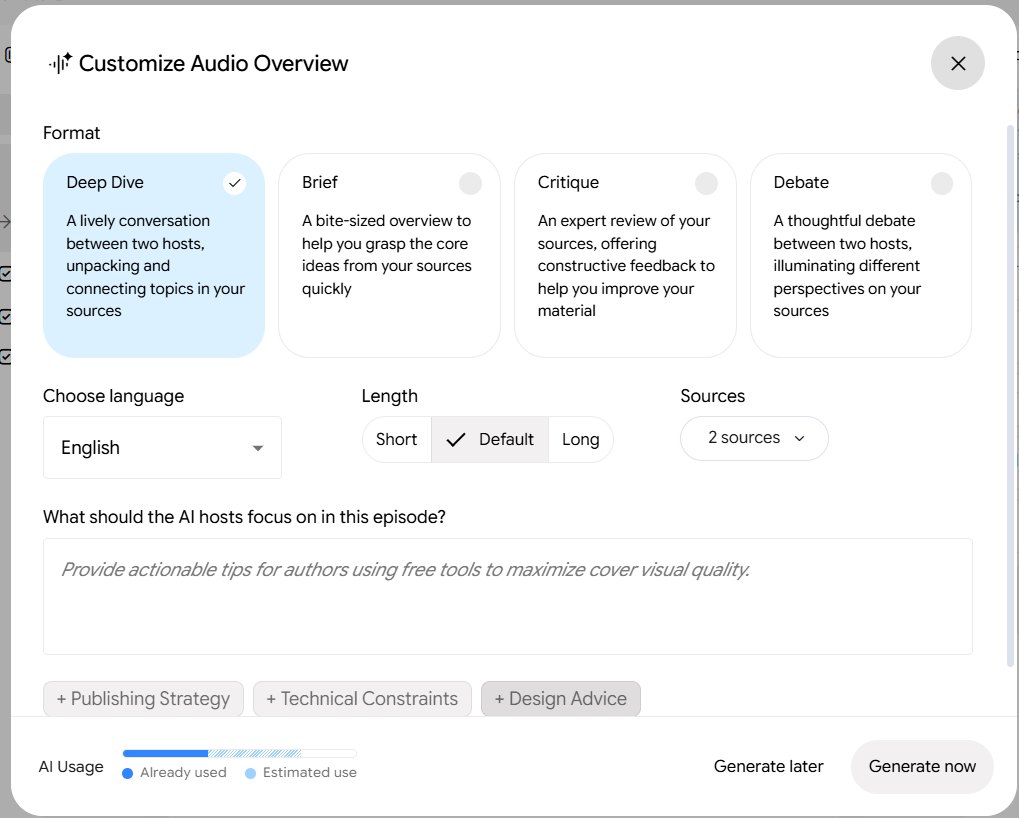Pick the Critique format card

pos(625,255)
